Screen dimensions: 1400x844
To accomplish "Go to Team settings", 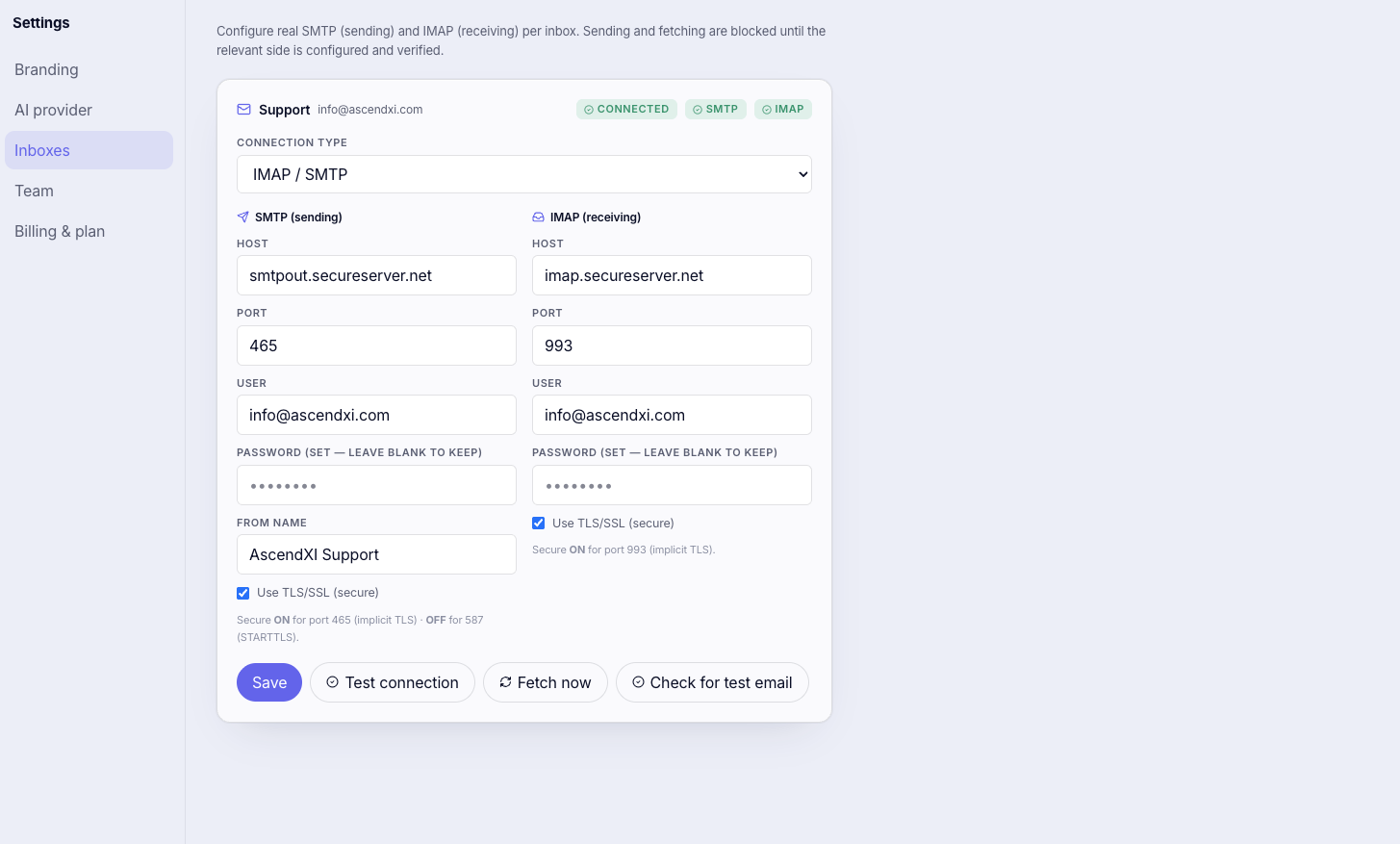I will [89, 191].
